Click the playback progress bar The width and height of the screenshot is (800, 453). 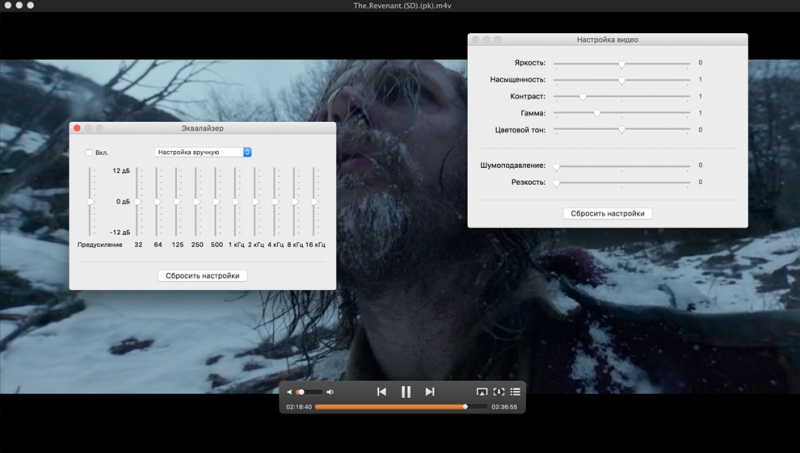click(x=401, y=407)
